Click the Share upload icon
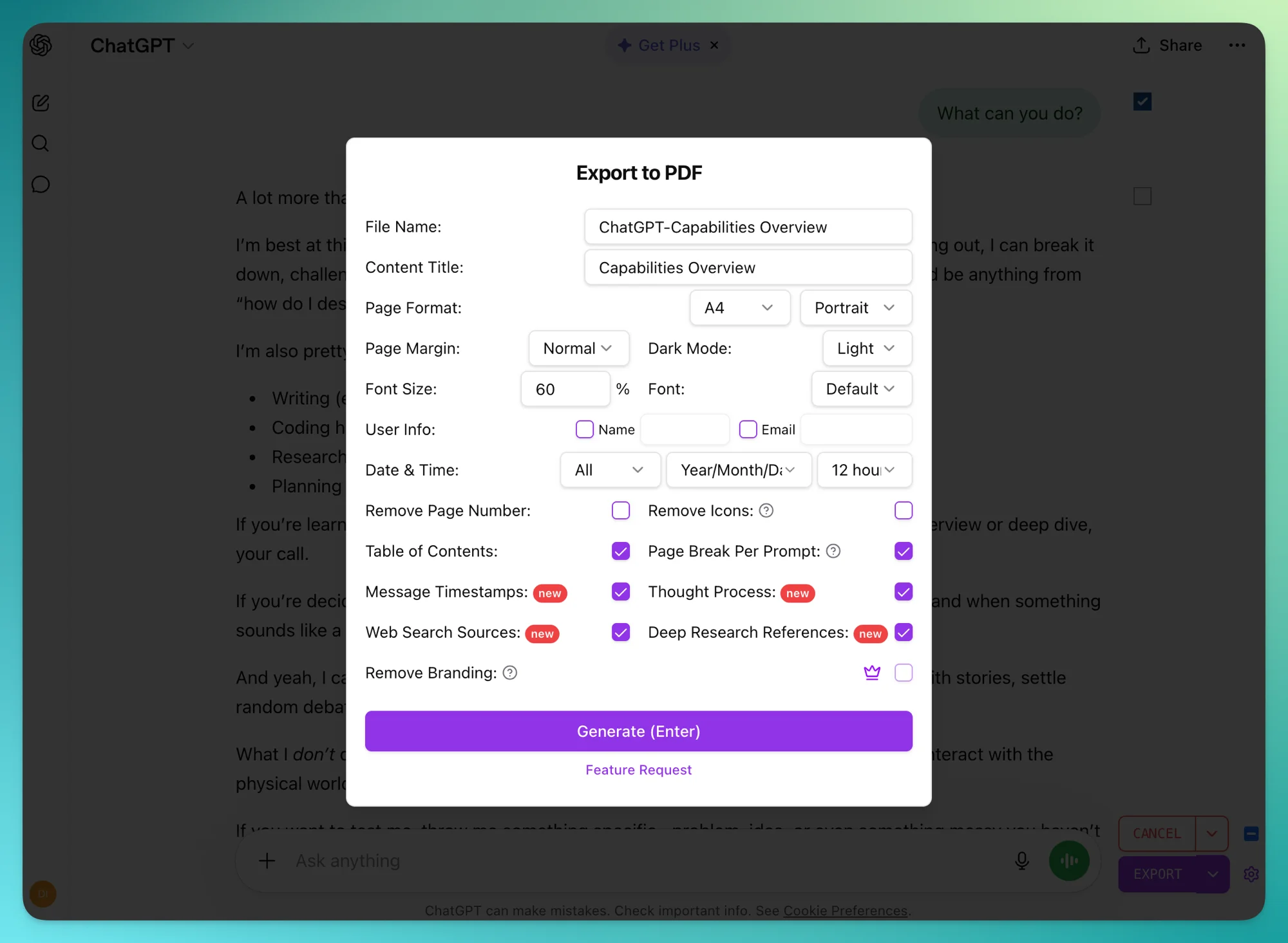 pyautogui.click(x=1141, y=45)
